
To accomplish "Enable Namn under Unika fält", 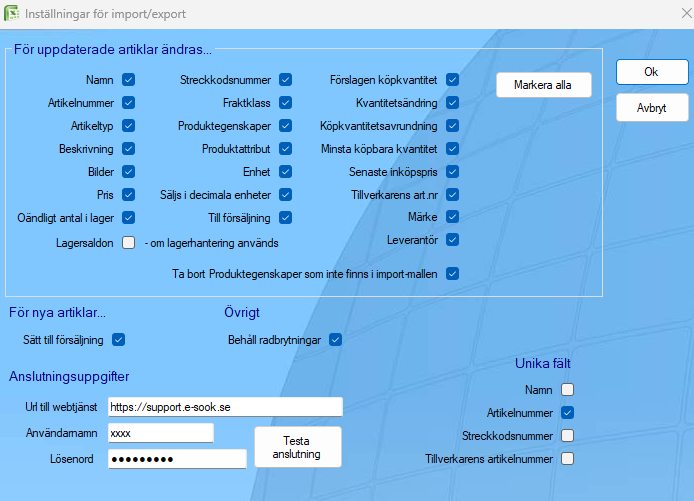I will [x=567, y=389].
